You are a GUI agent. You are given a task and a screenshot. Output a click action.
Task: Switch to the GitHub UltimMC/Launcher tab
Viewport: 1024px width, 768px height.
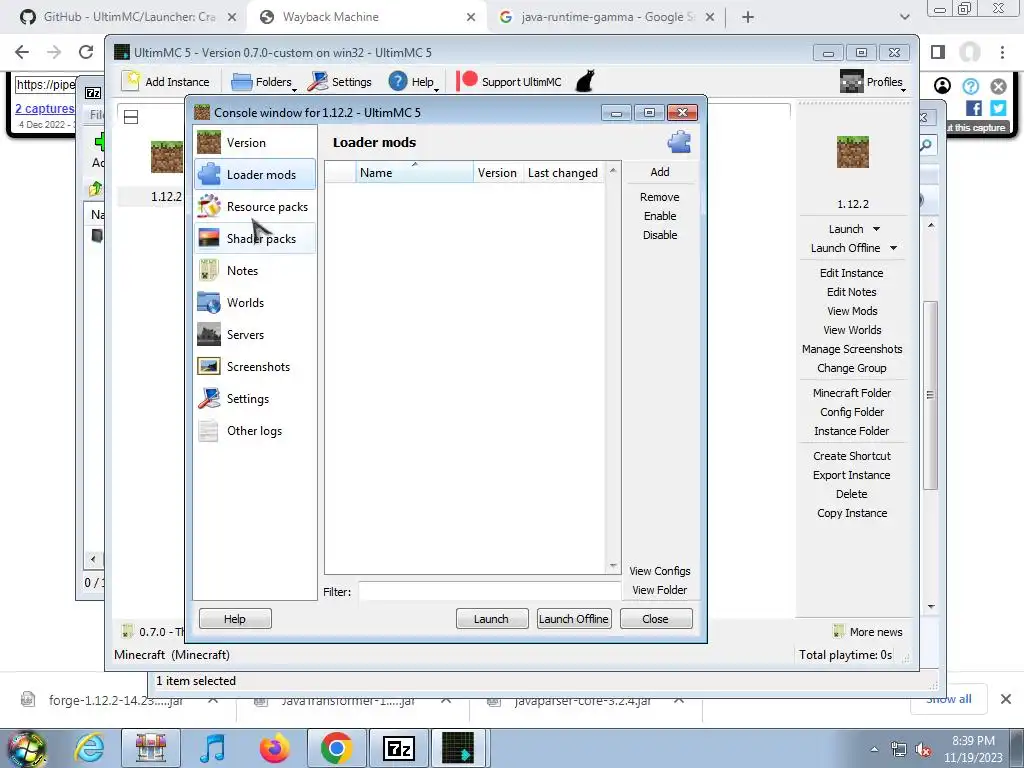click(129, 17)
